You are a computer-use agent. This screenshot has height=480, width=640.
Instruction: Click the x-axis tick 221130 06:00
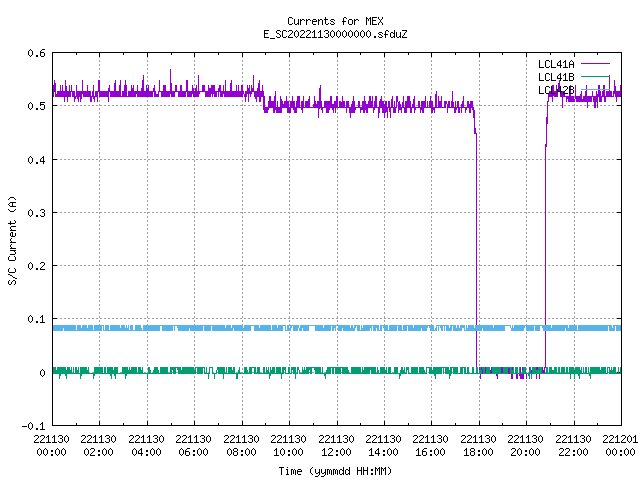click(x=193, y=445)
